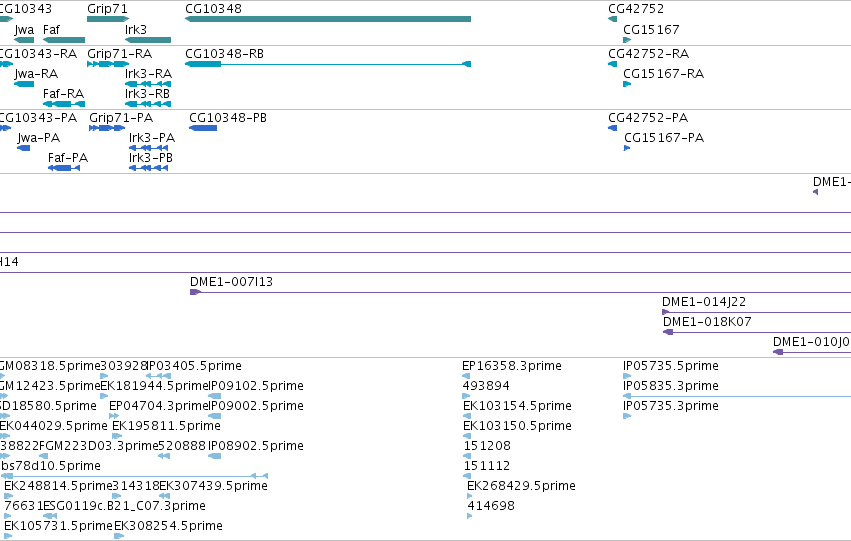Open EST IP03405.5prime
Image resolution: width=851 pixels, height=541 pixels.
[x=194, y=366]
